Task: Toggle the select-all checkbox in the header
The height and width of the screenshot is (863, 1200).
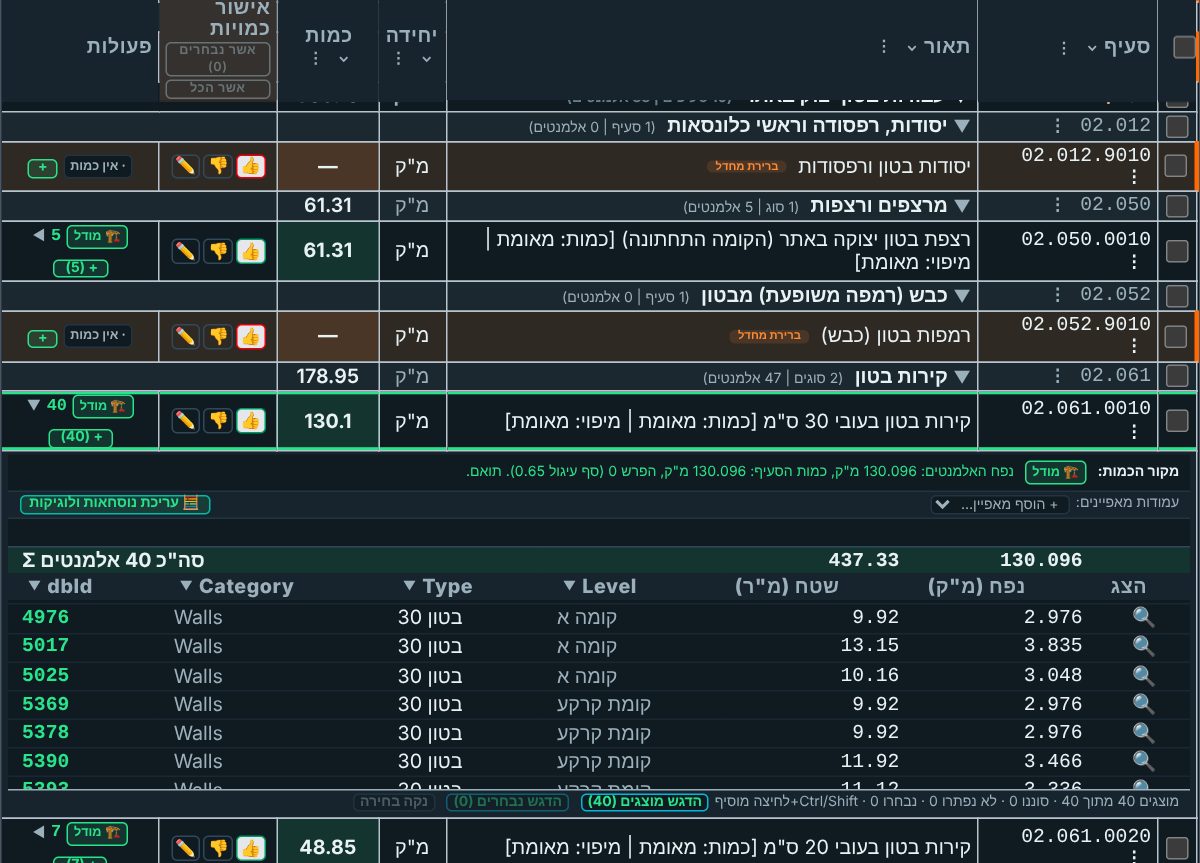Action: pyautogui.click(x=1184, y=47)
